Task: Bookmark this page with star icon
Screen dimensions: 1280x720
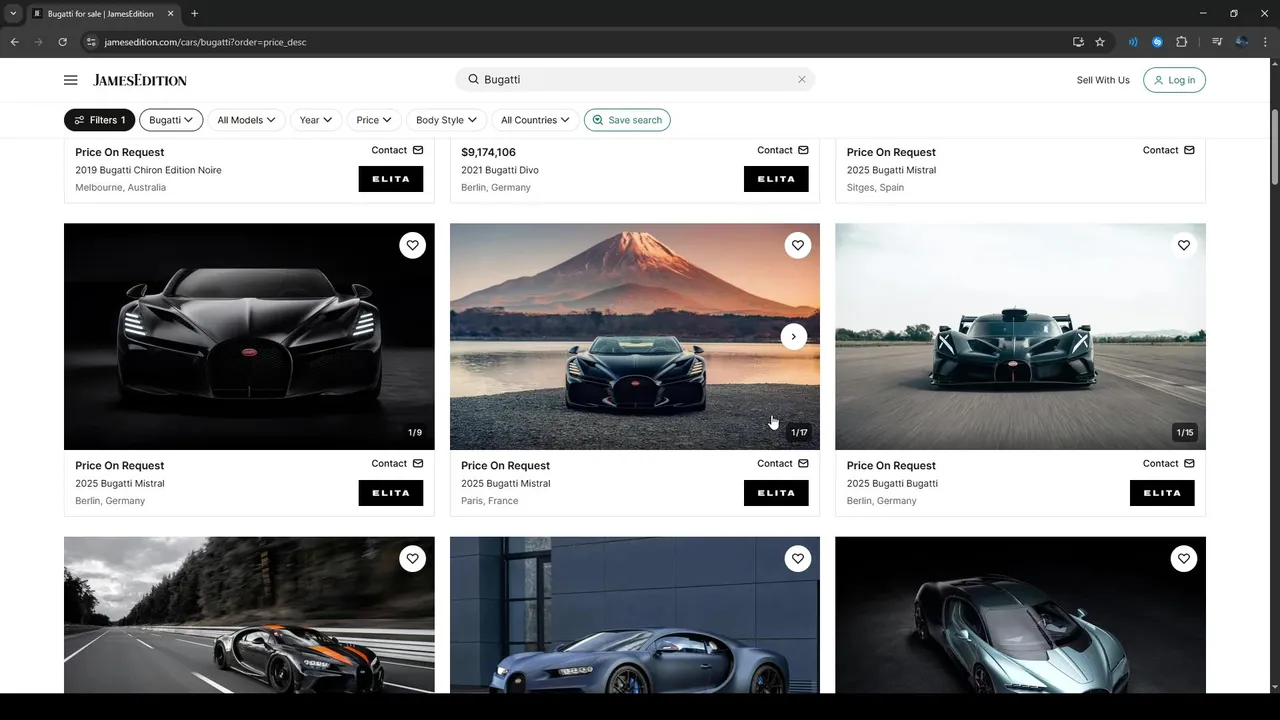Action: point(1100,42)
